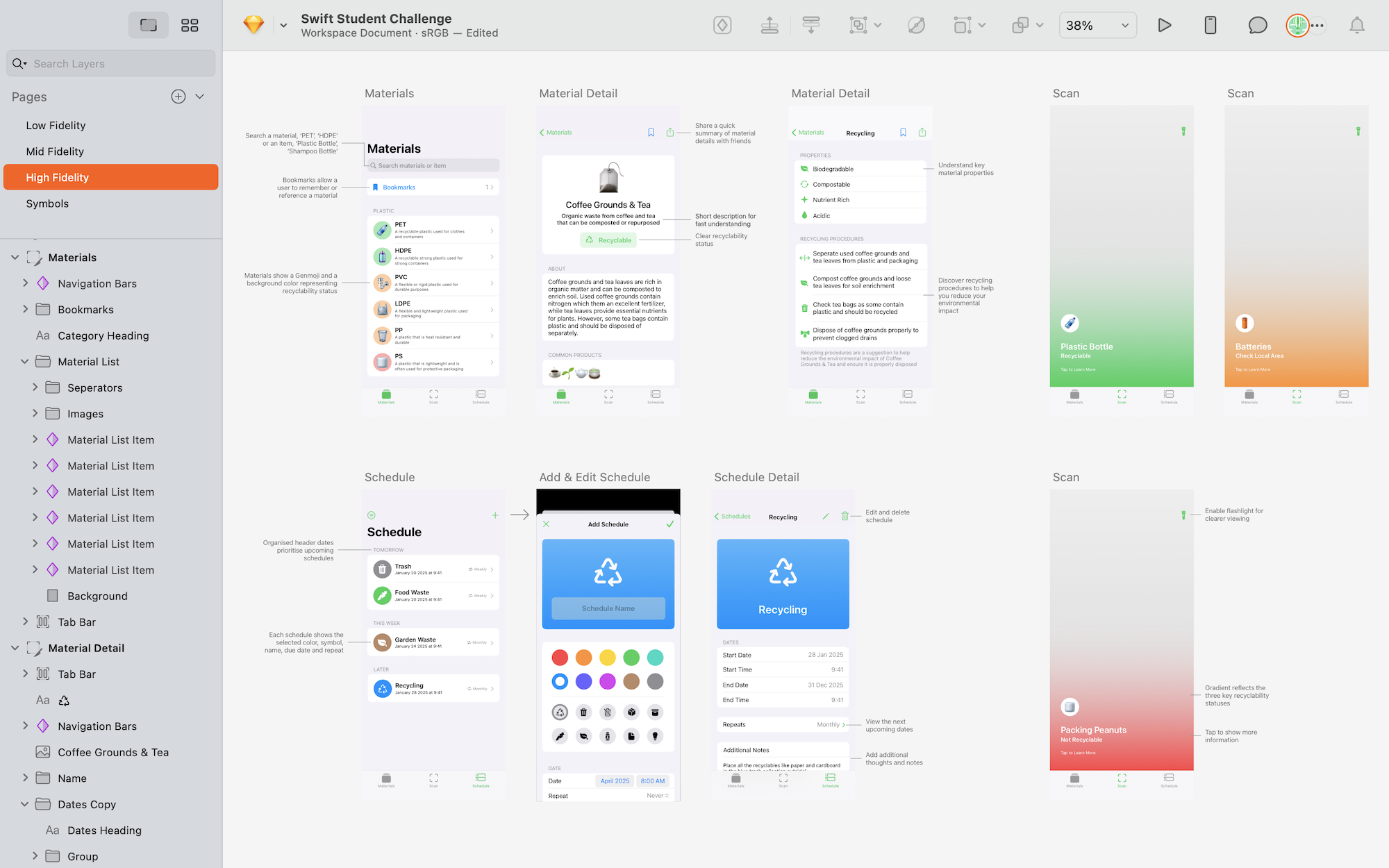Click the red color swatch in Add Schedule
Viewport: 1389px width, 868px height.
(x=560, y=658)
